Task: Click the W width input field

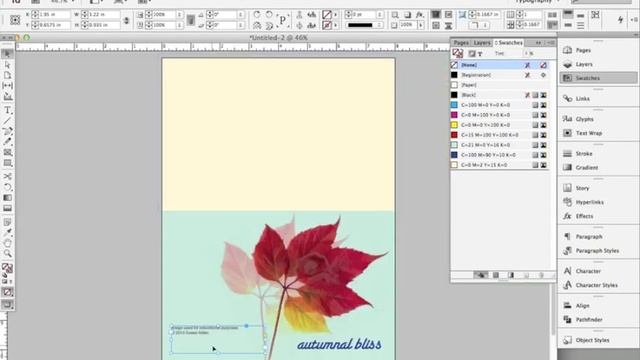Action: tap(104, 15)
